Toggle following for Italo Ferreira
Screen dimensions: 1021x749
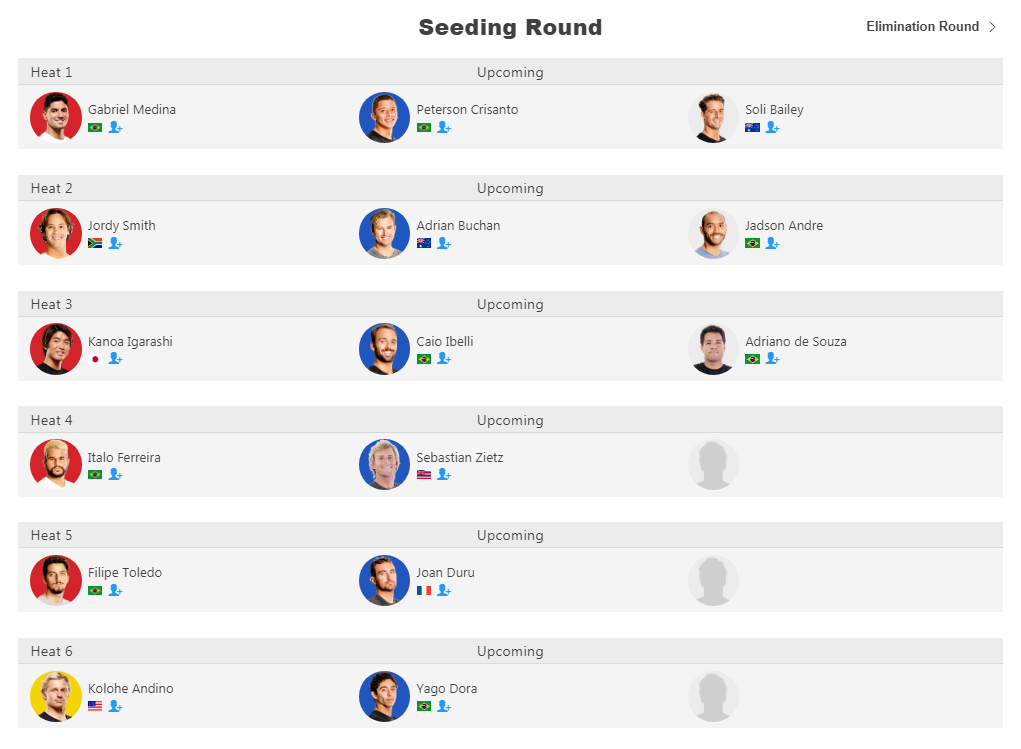pyautogui.click(x=115, y=474)
